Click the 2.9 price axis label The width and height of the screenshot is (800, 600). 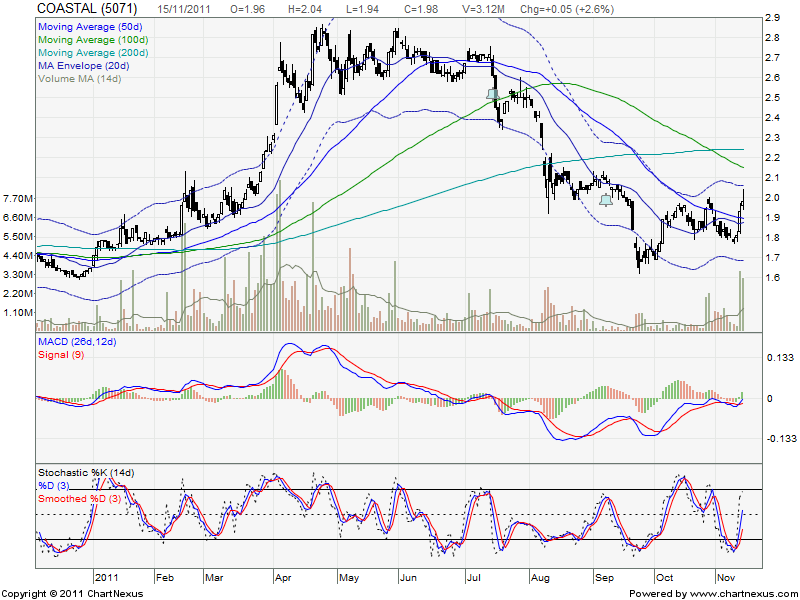click(771, 18)
